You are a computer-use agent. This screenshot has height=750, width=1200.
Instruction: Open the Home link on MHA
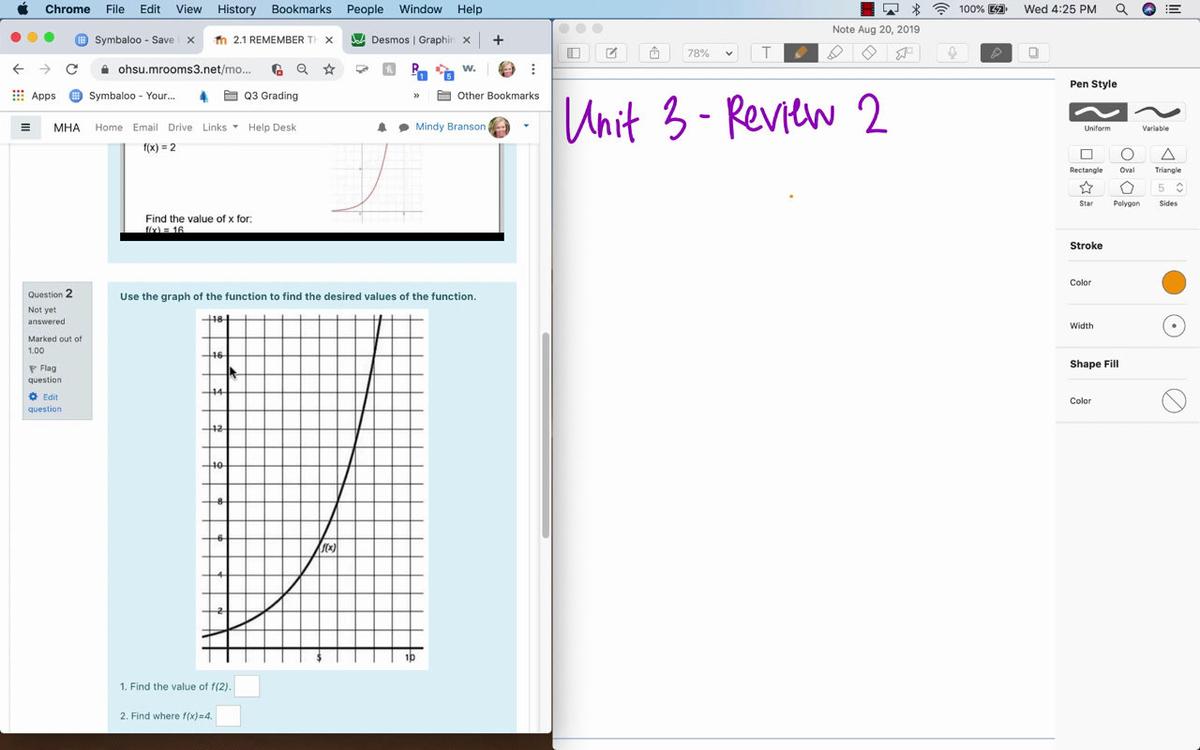[109, 127]
